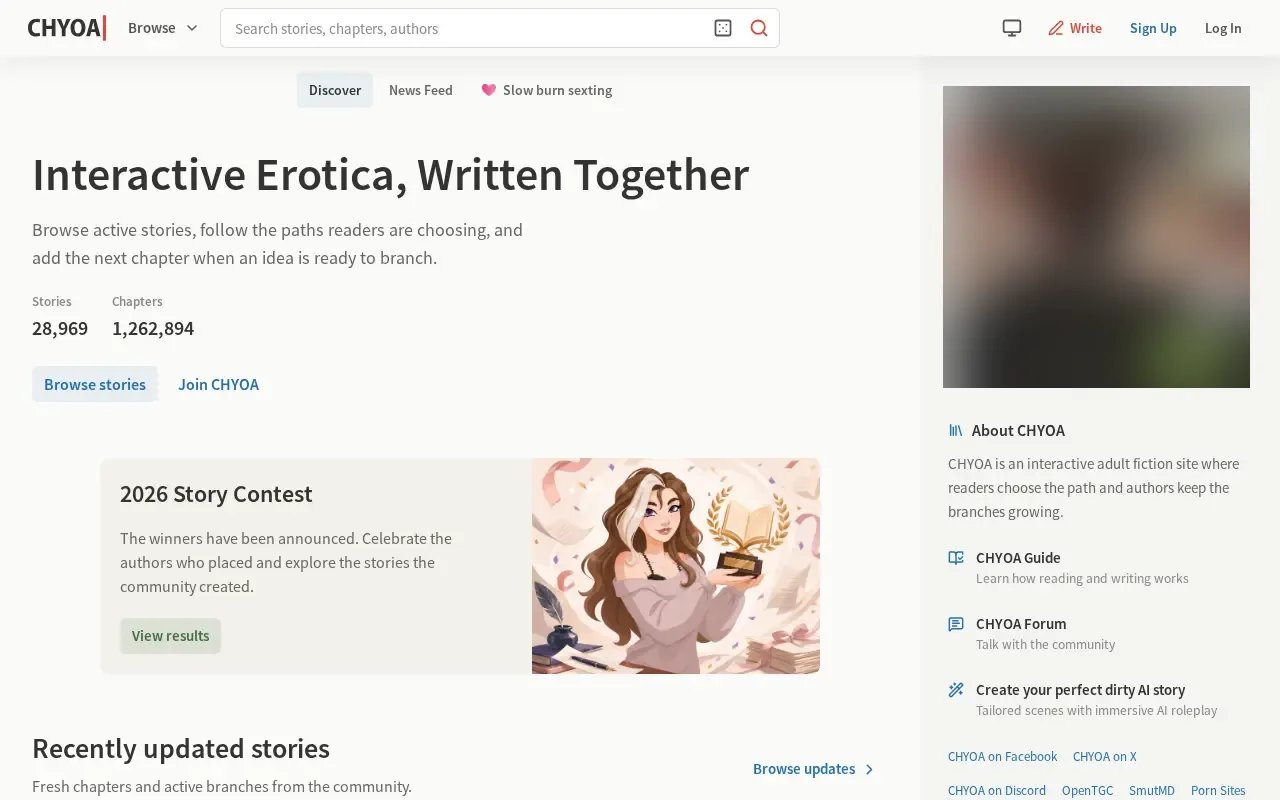Click the Recently updated stories heading
1280x800 pixels.
(x=181, y=749)
